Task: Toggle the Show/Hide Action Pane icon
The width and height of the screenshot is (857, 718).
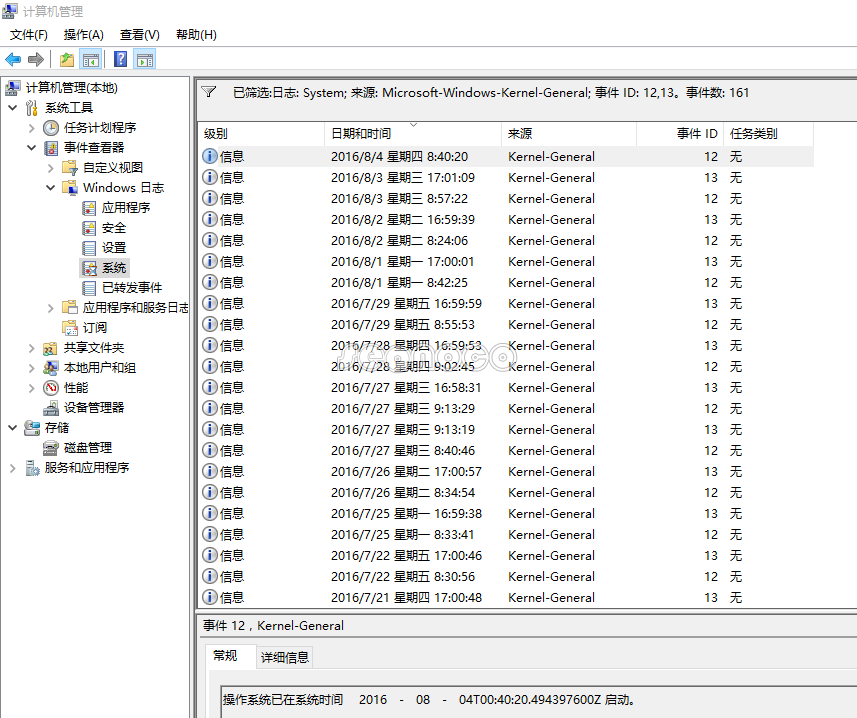Action: point(145,60)
